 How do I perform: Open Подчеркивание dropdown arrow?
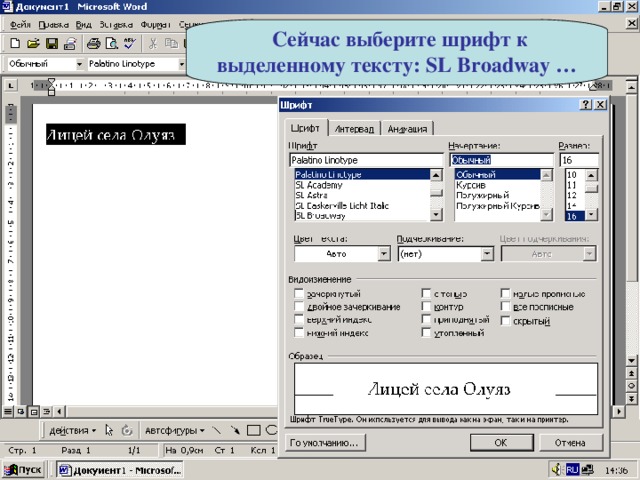coord(487,254)
